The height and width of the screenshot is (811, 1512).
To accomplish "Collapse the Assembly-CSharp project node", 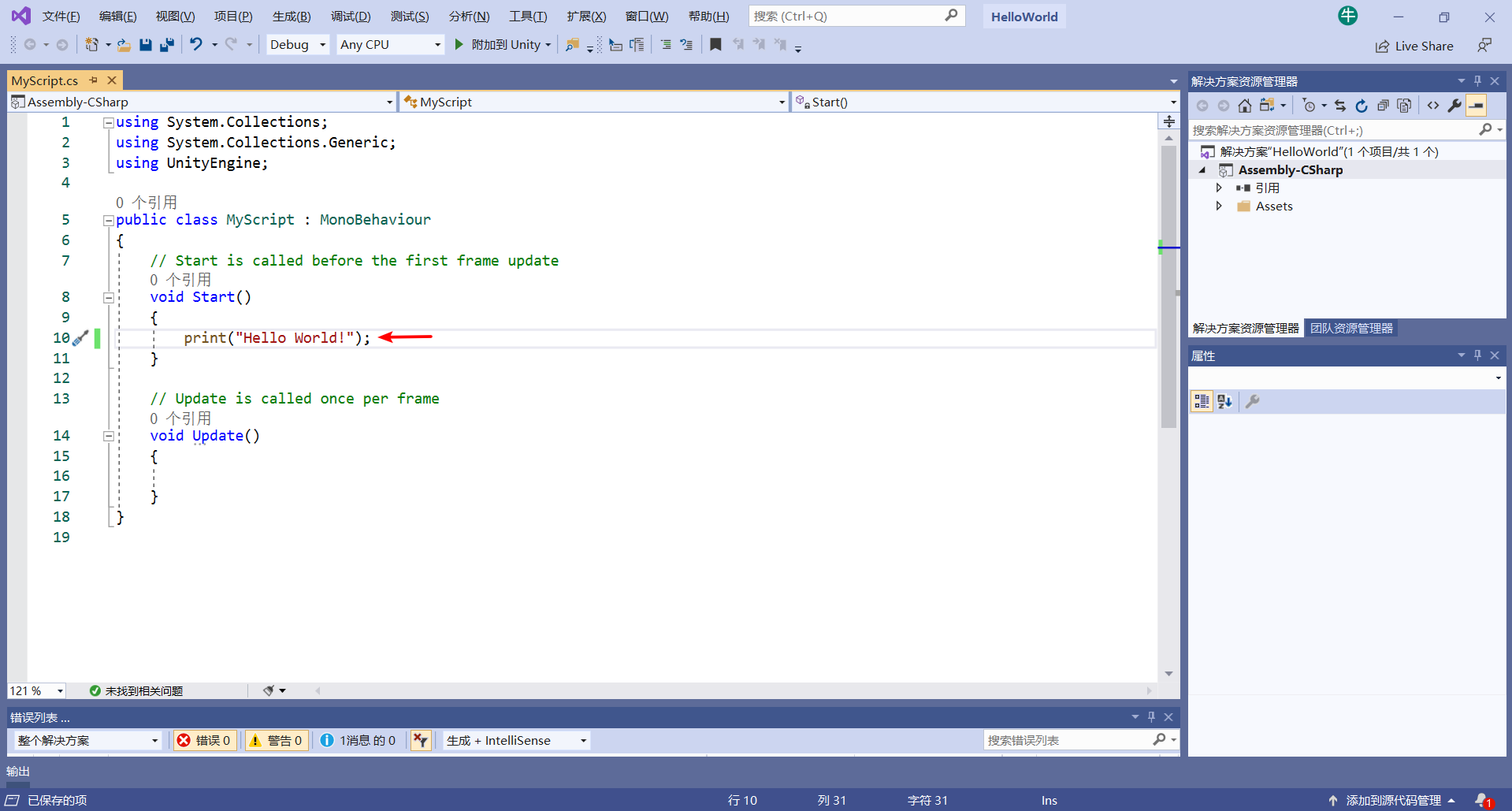I will pyautogui.click(x=1202, y=170).
